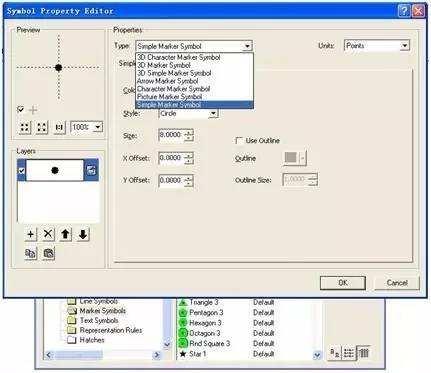Enable the Use Outline checkbox
This screenshot has height=373, width=431.
(x=239, y=141)
